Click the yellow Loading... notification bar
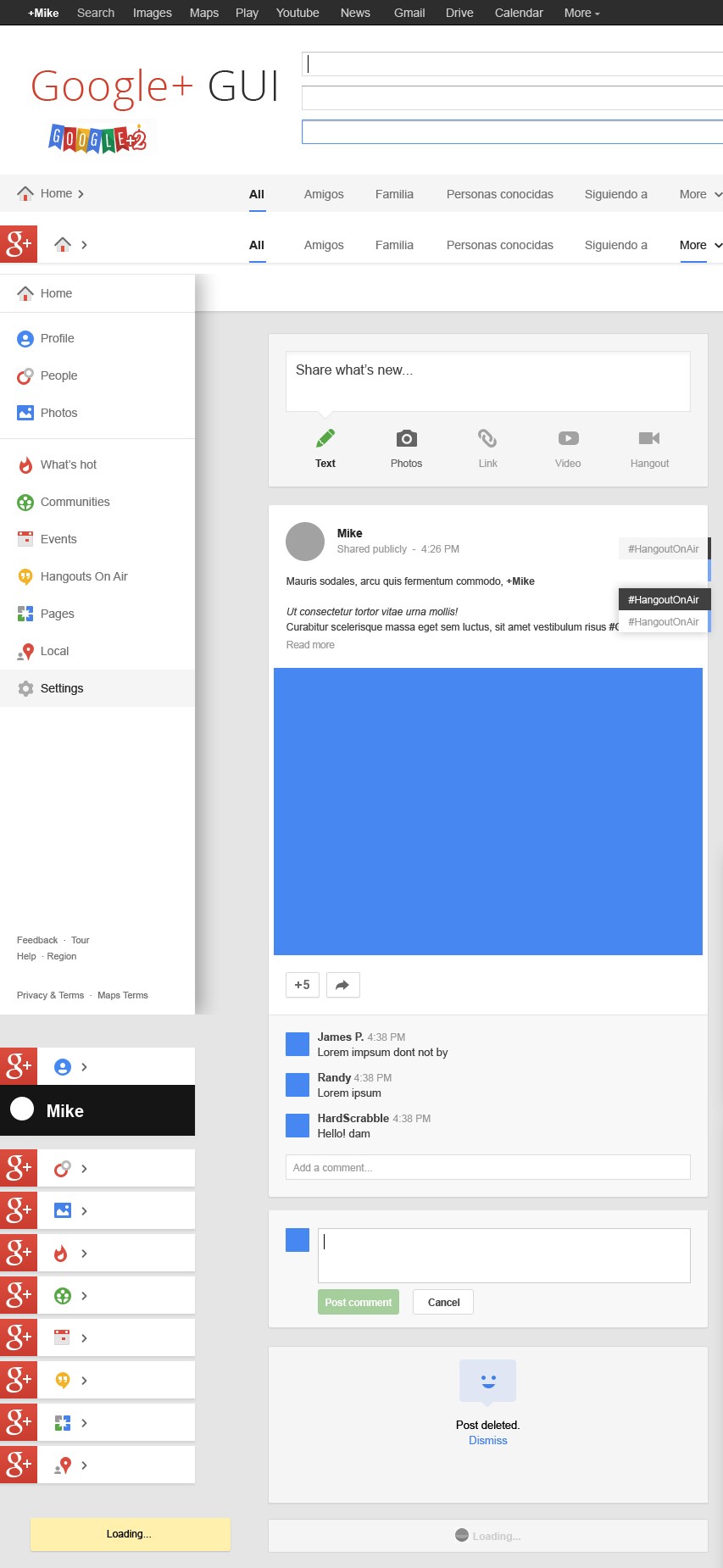Viewport: 723px width, 1568px height. click(131, 1534)
